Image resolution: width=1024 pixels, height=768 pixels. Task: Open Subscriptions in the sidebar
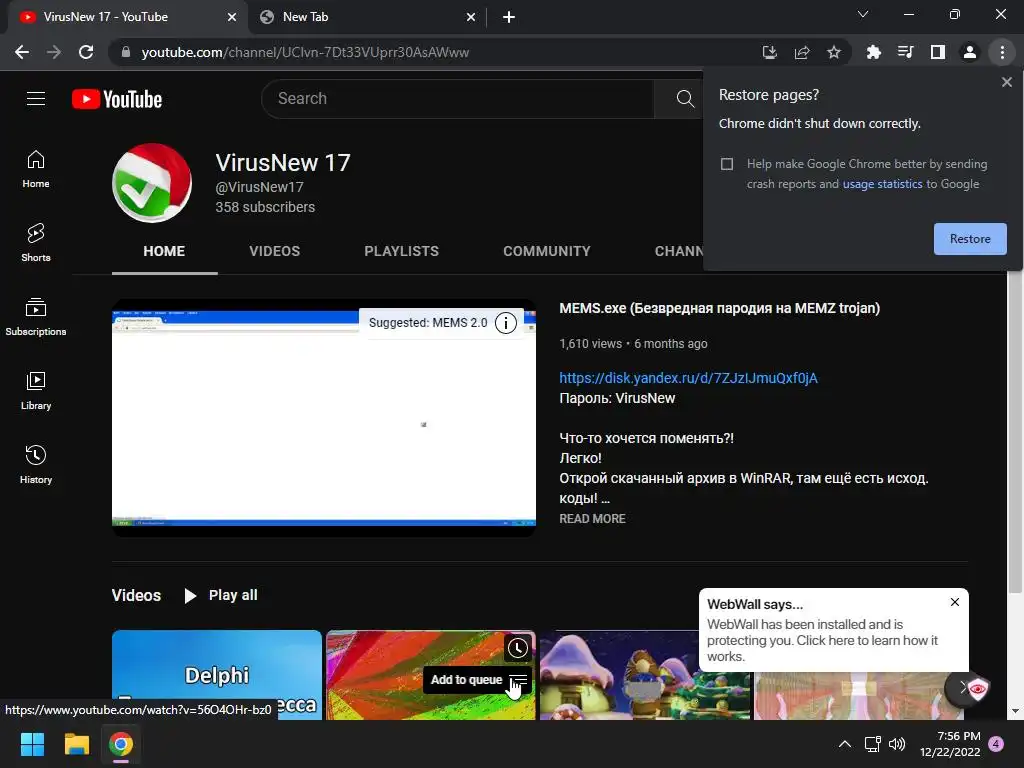point(36,317)
